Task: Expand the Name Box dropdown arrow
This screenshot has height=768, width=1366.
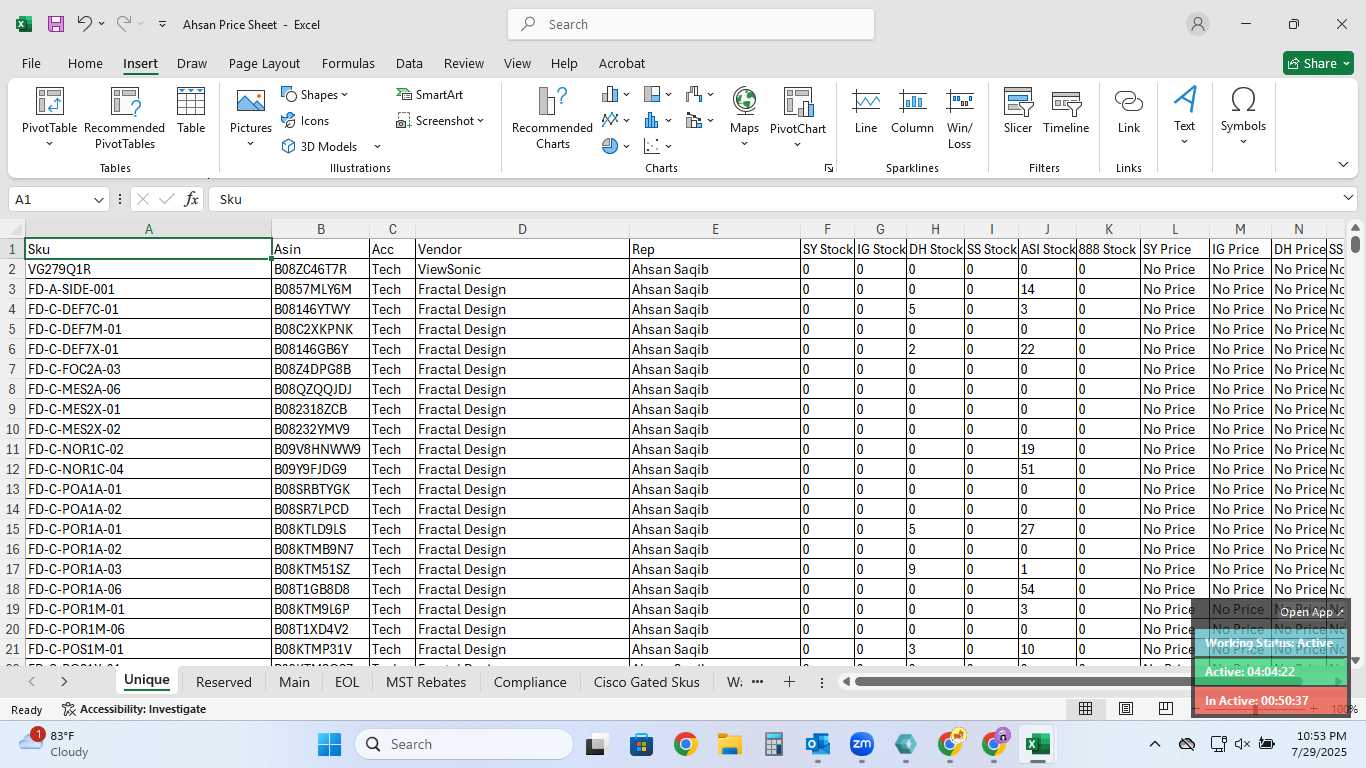Action: pos(99,200)
